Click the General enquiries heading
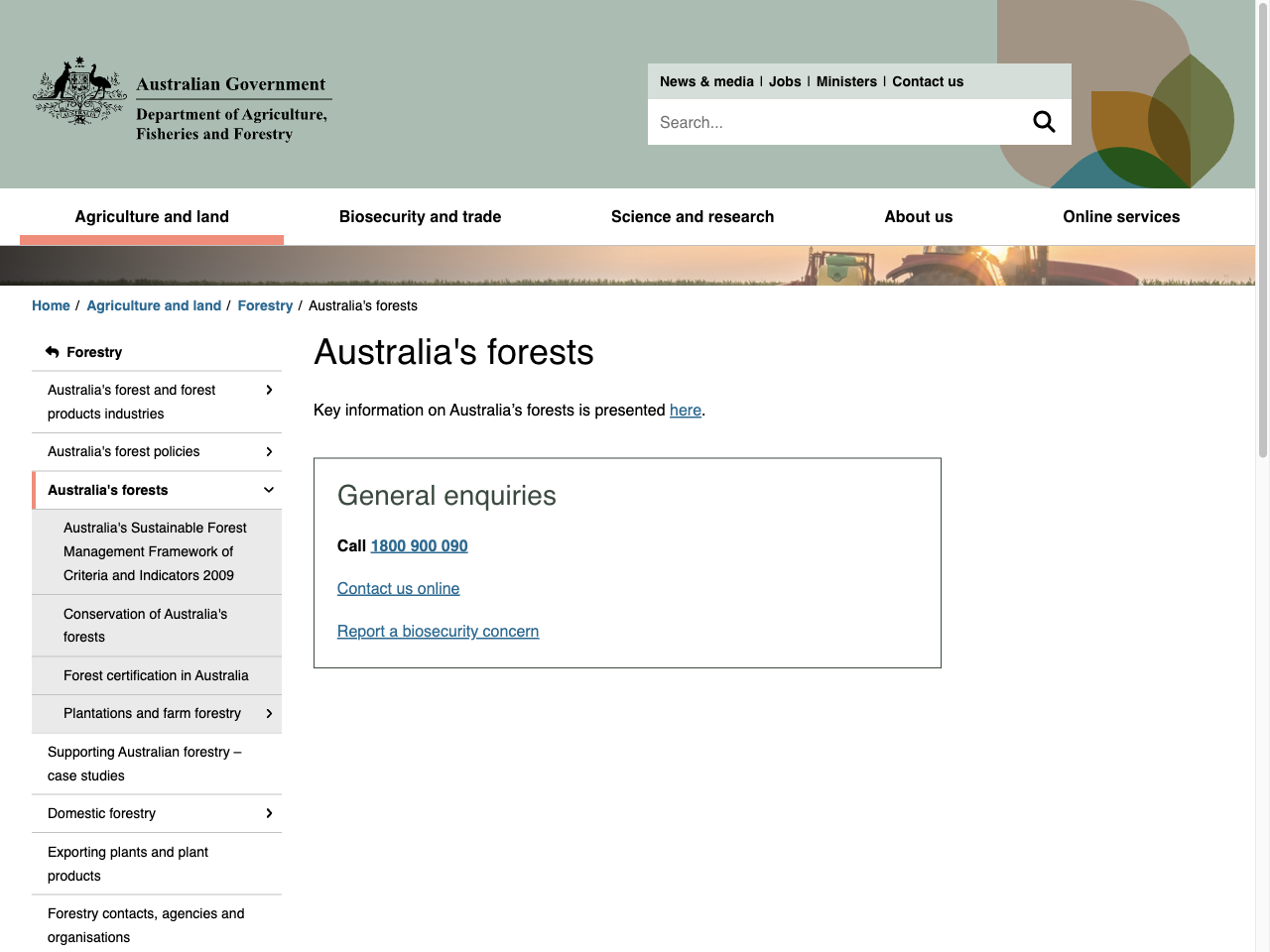The height and width of the screenshot is (952, 1270). 446,496
